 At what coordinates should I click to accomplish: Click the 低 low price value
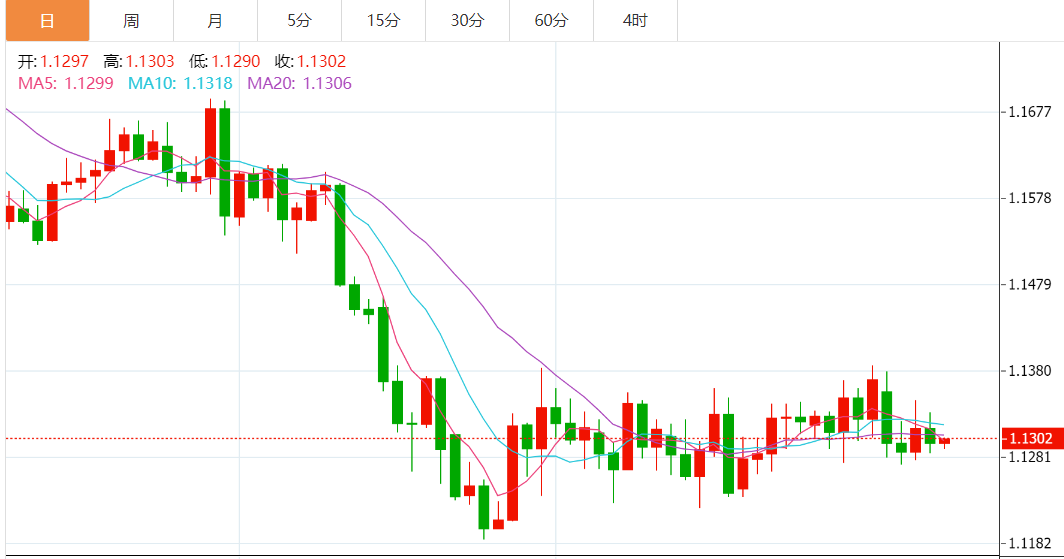click(236, 61)
